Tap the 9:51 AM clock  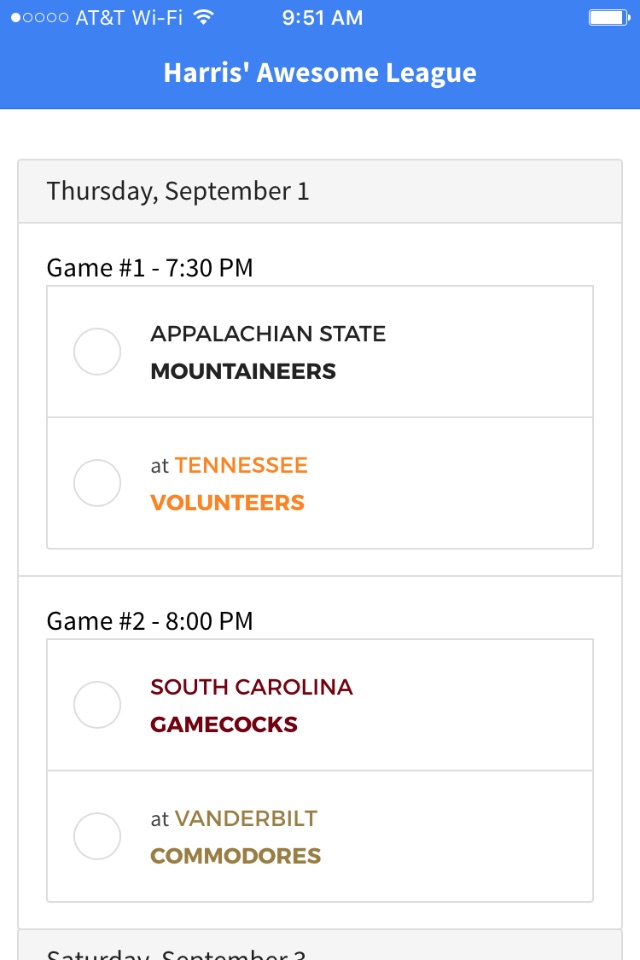click(x=322, y=17)
